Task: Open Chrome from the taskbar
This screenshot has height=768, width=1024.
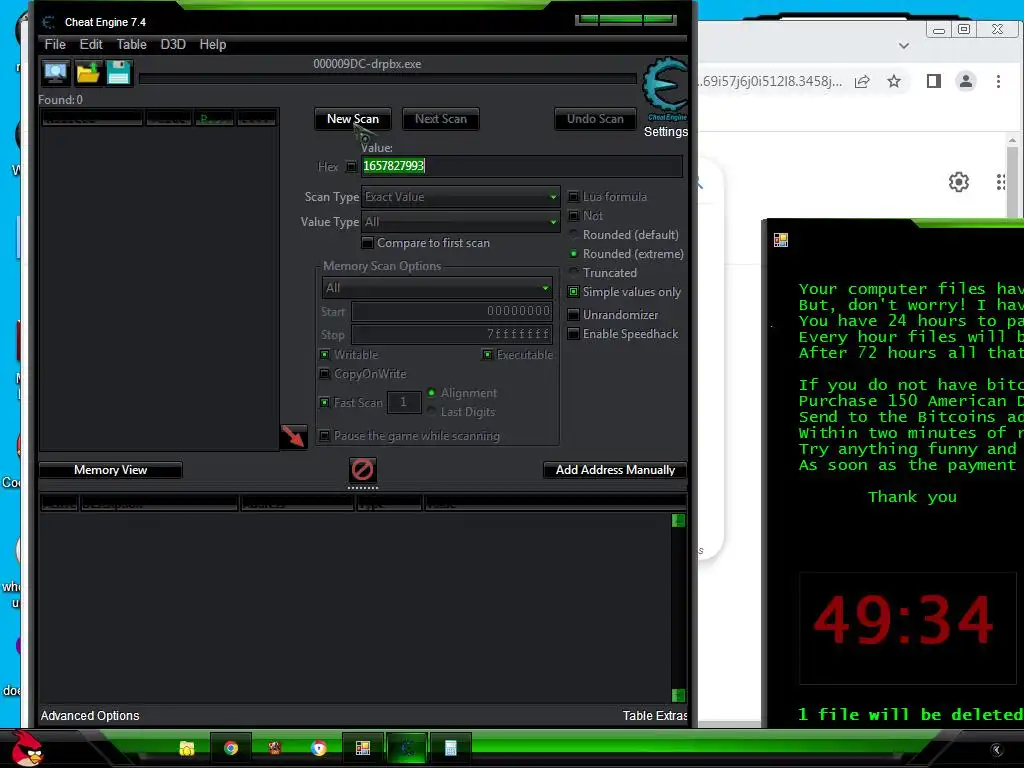Action: [231, 748]
